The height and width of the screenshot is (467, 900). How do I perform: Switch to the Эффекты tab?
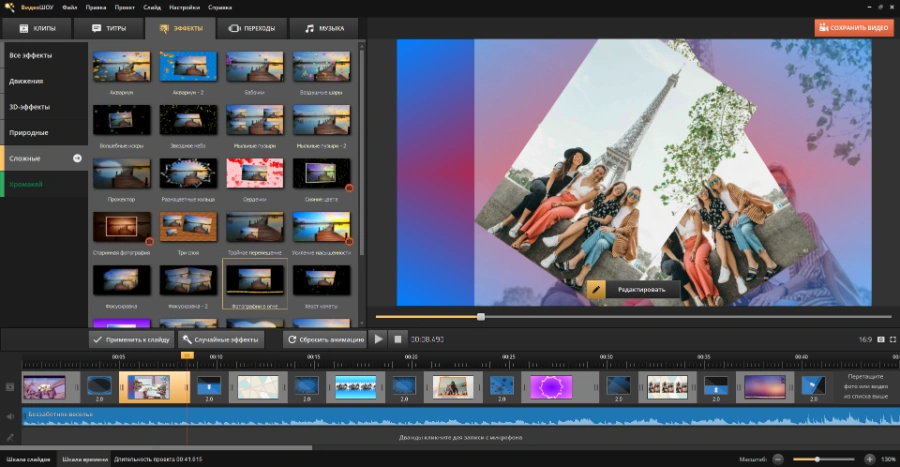180,28
